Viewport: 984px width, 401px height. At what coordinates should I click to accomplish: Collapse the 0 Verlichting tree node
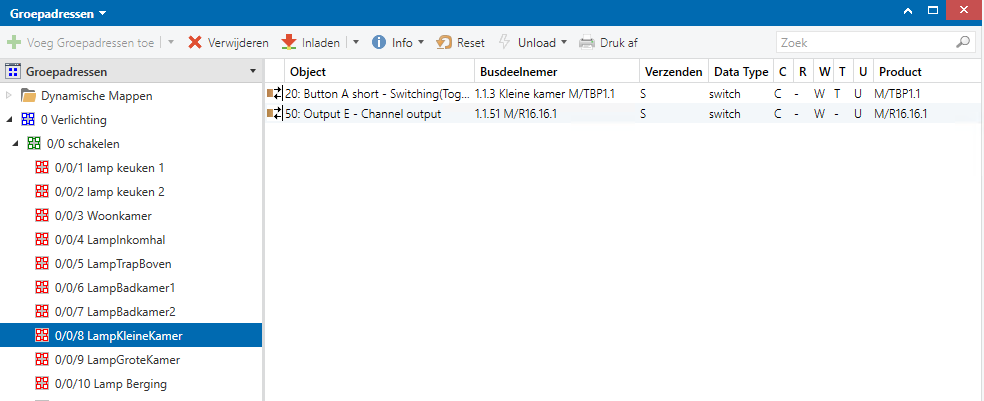[x=10, y=120]
